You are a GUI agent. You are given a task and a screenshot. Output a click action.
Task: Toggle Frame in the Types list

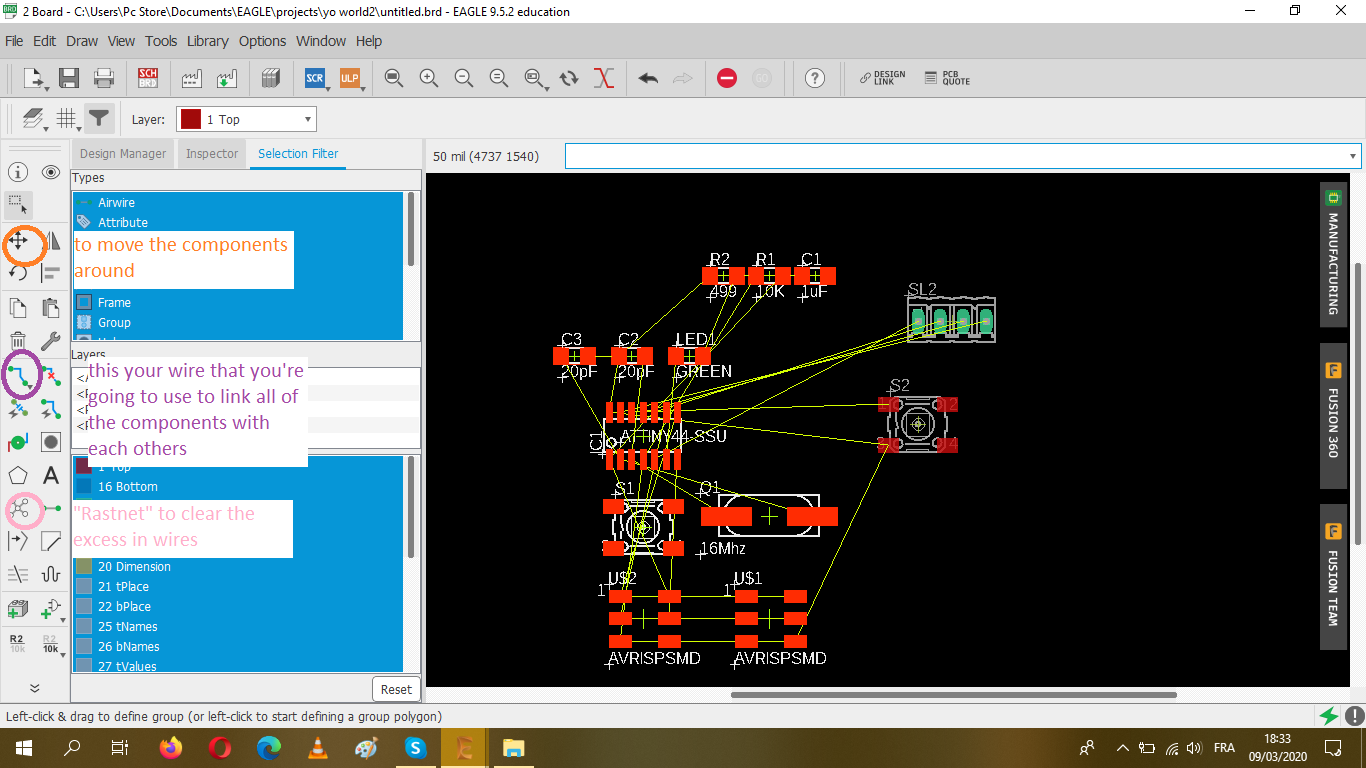pos(238,302)
